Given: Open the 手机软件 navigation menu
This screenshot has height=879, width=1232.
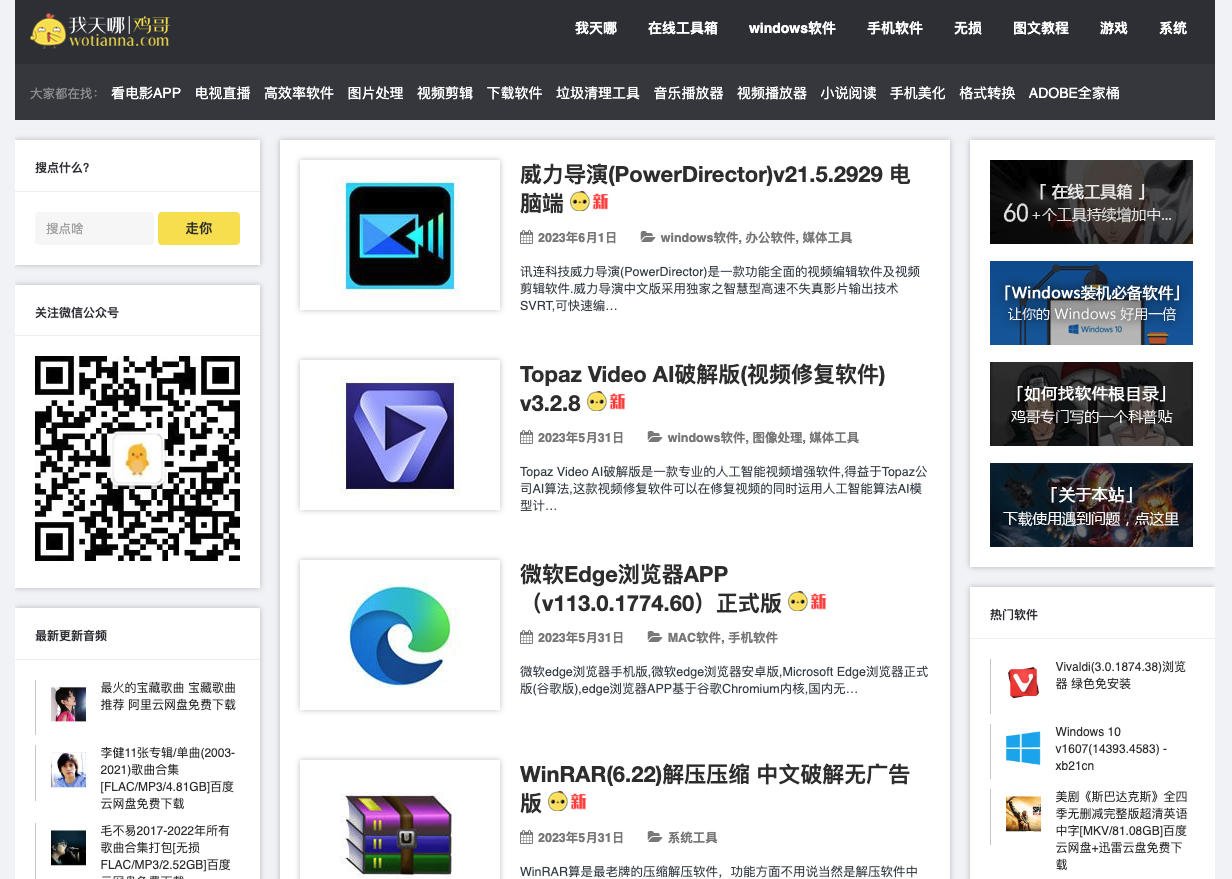Looking at the screenshot, I should click(x=895, y=28).
